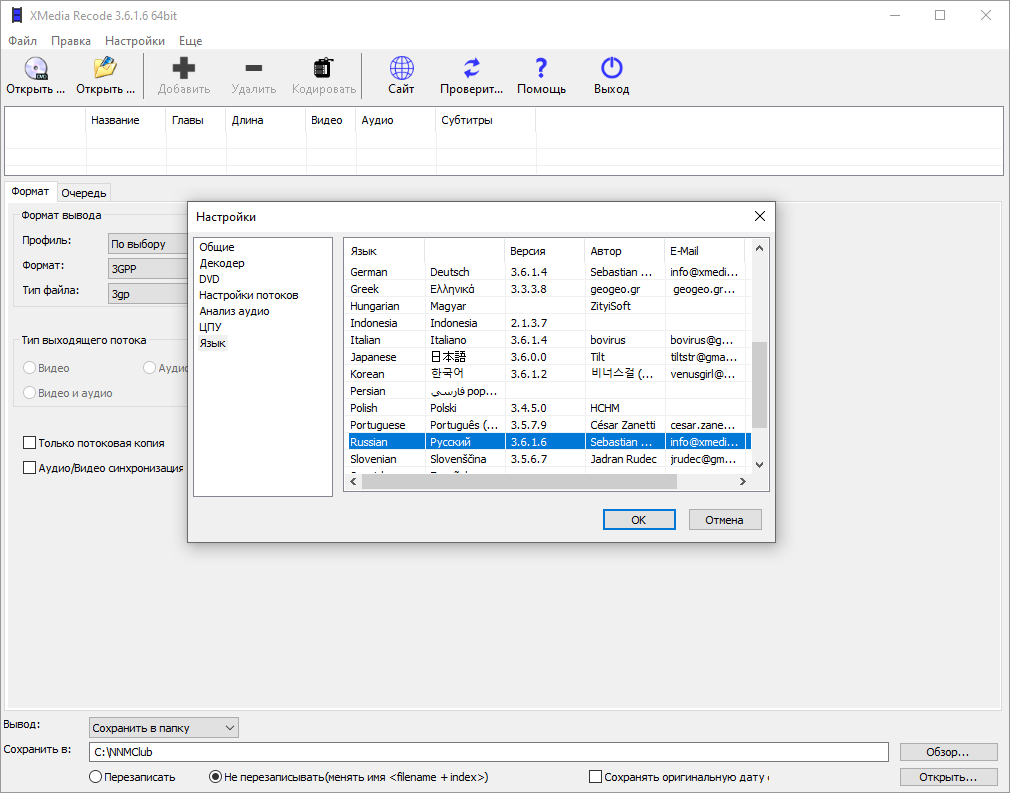The image size is (1010, 793).
Task: Open the Сохранить в папку dropdown
Action: 164,728
